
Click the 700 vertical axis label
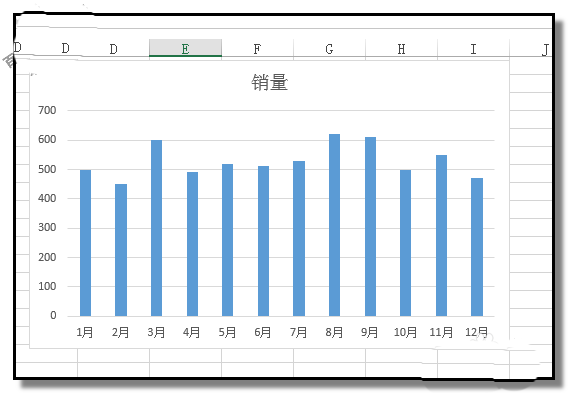tap(47, 110)
